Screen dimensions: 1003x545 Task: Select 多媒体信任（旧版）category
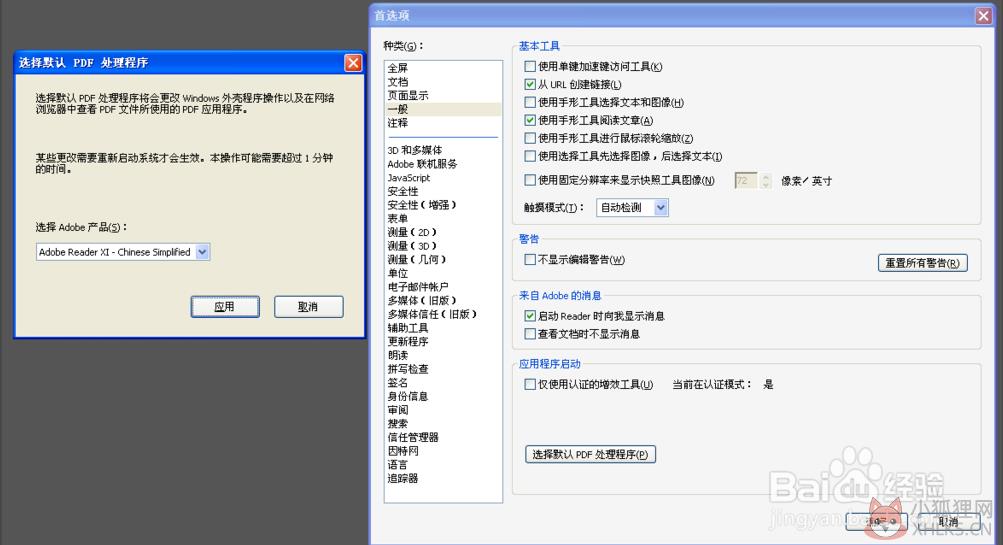click(x=432, y=314)
